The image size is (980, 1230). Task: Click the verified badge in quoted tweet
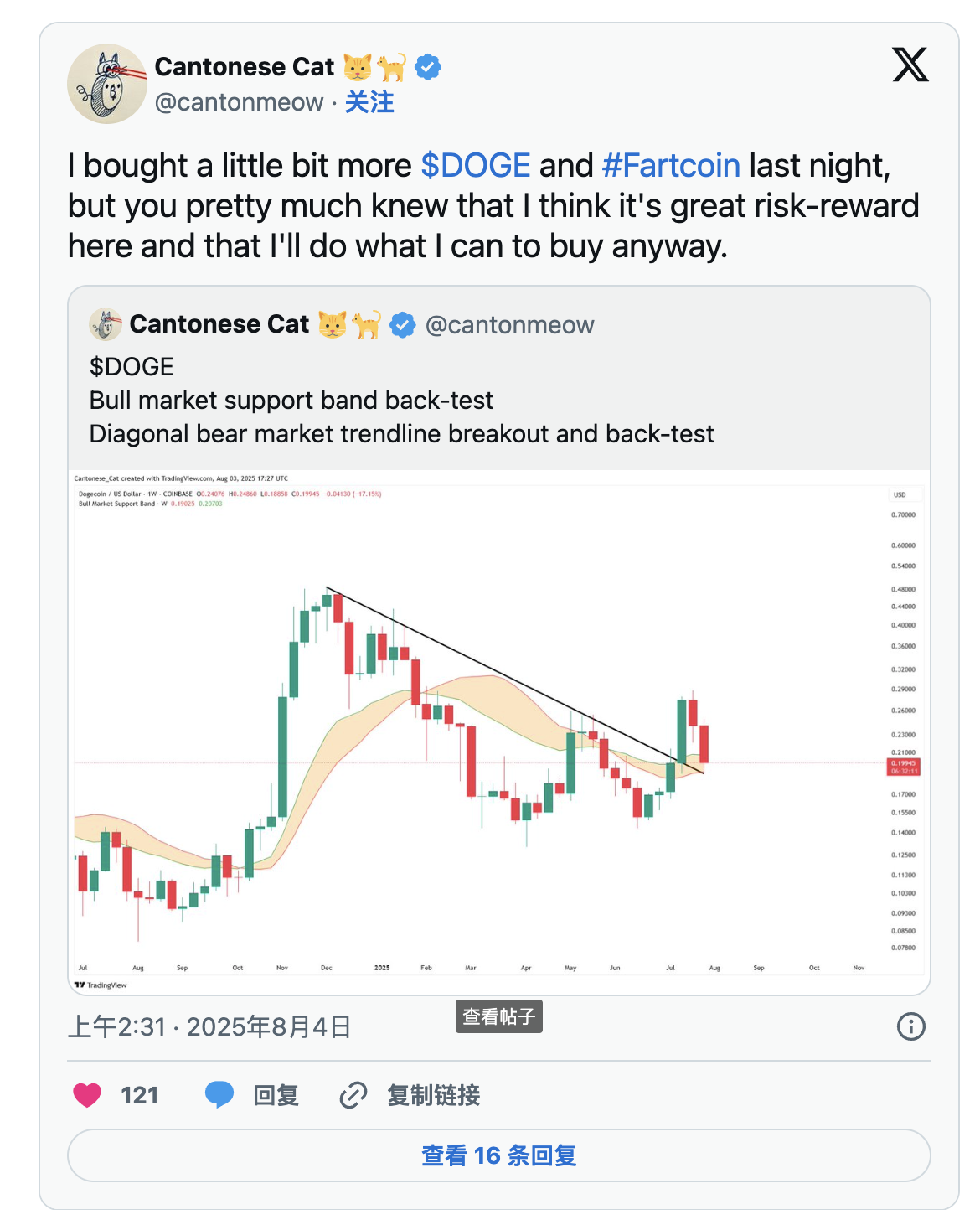tap(403, 324)
